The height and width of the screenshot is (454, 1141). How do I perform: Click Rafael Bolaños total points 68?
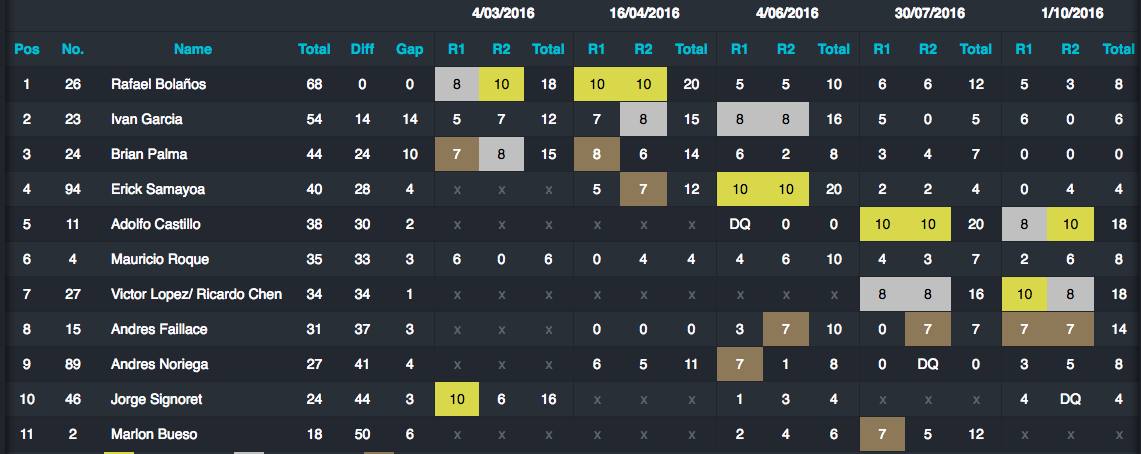[314, 84]
